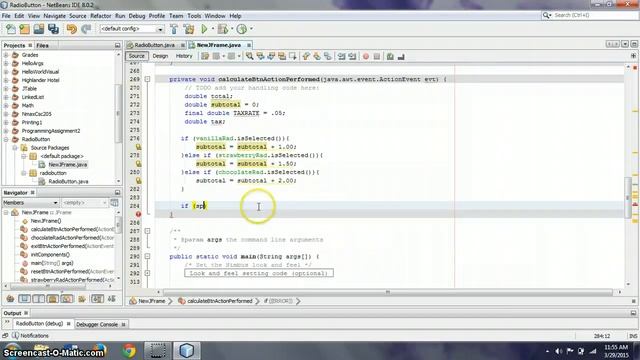Click the editor horizontal scrollbar
640x360 pixels.
pos(387,292)
